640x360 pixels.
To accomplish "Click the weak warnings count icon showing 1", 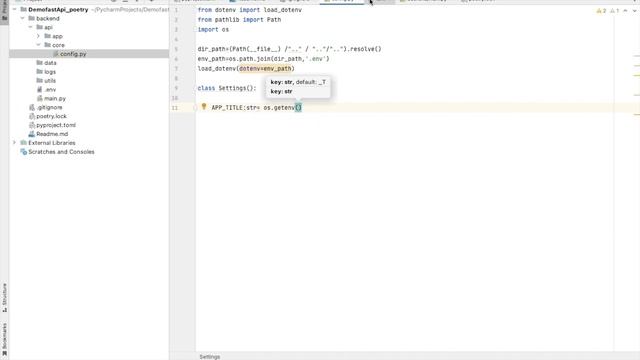I will click(614, 11).
